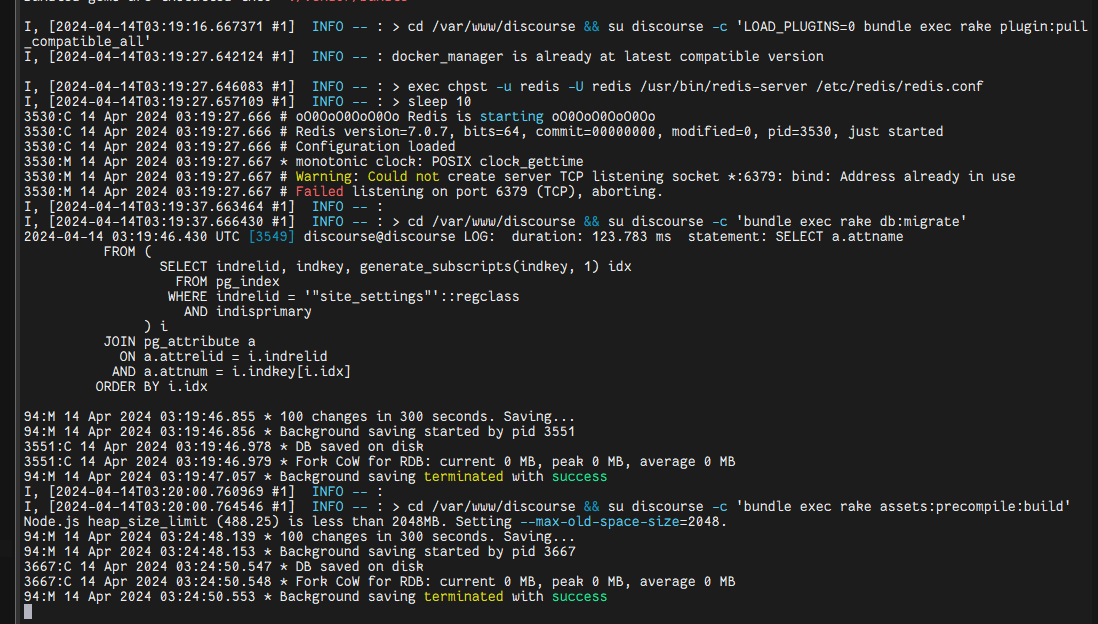Click the 'monotonic clock: POSIX clock_gettime' line

click(439, 162)
